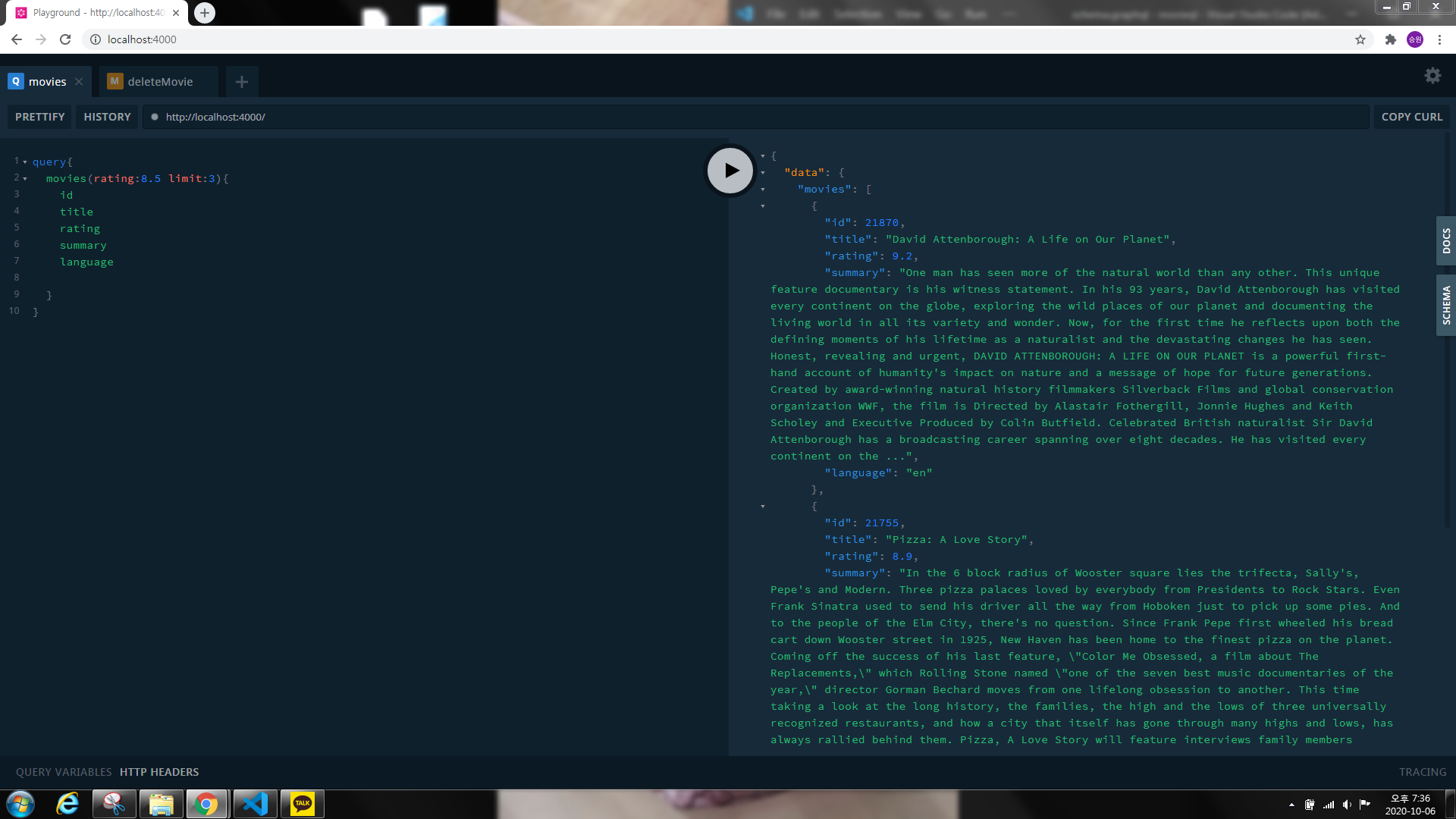1456x819 pixels.
Task: Launch Internet Explorer from taskbar
Action: [x=68, y=804]
